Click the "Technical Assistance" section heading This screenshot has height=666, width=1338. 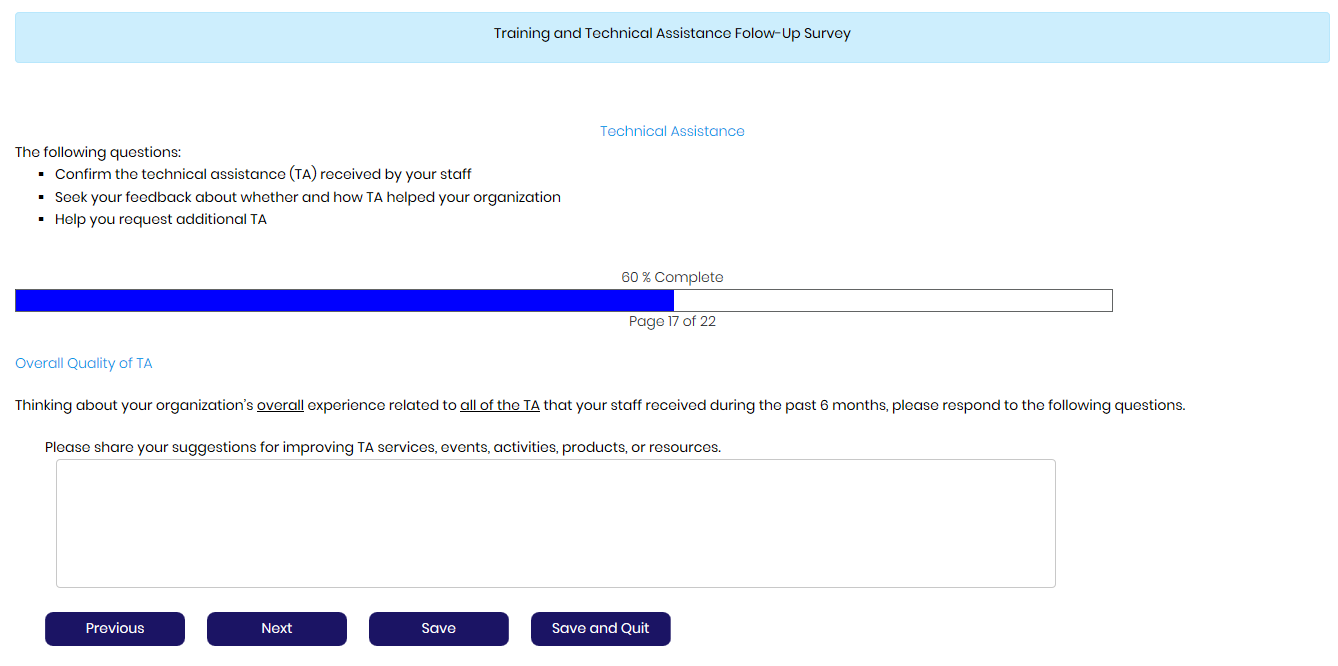pyautogui.click(x=672, y=131)
